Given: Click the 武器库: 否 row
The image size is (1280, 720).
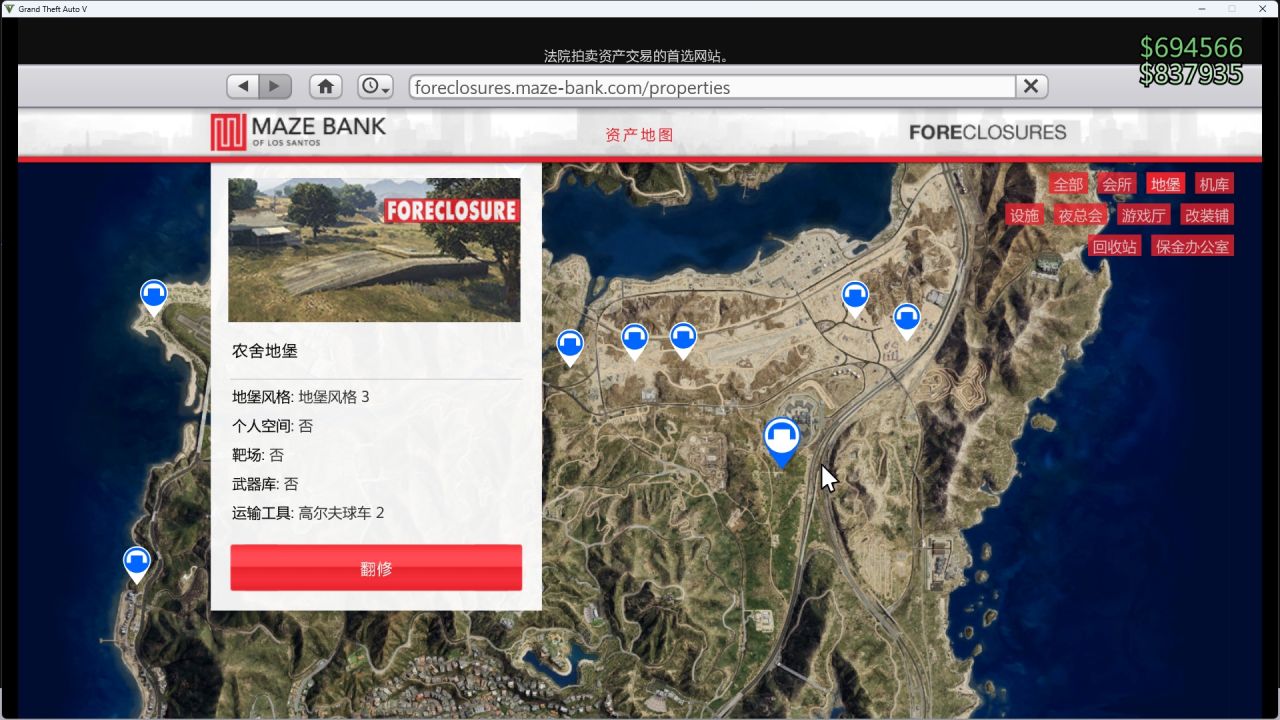Looking at the screenshot, I should click(x=265, y=484).
